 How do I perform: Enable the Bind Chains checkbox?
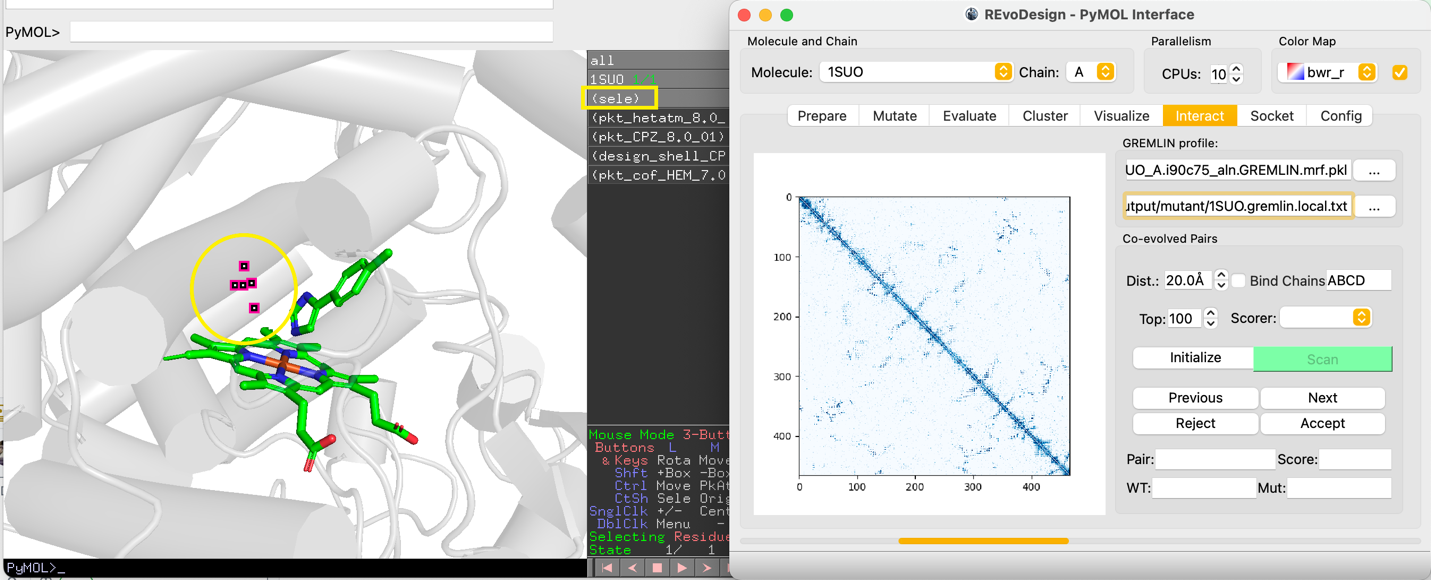pyautogui.click(x=1239, y=281)
